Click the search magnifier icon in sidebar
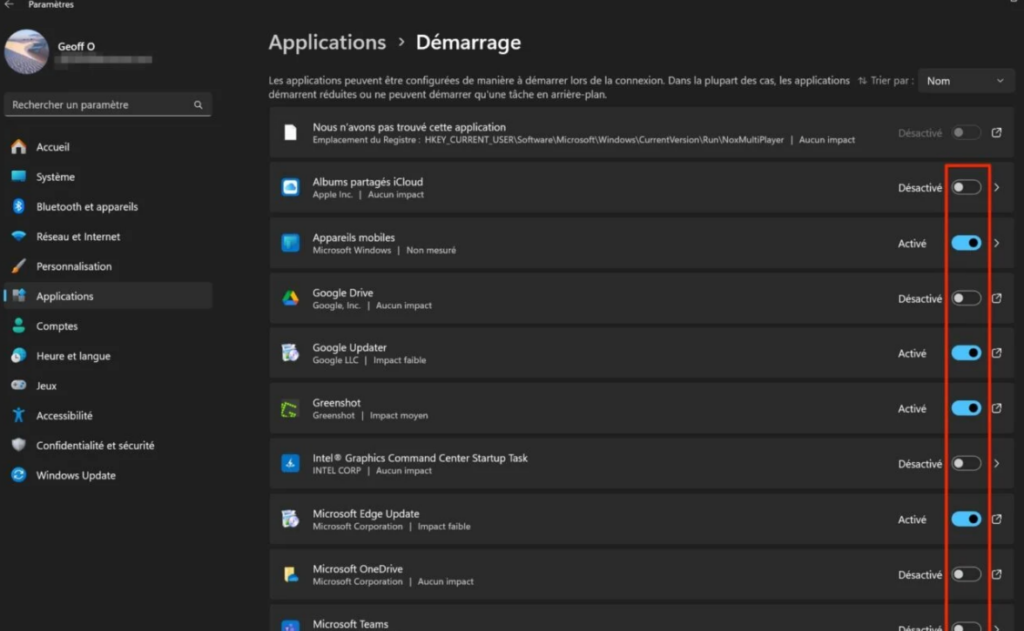 pyautogui.click(x=198, y=105)
